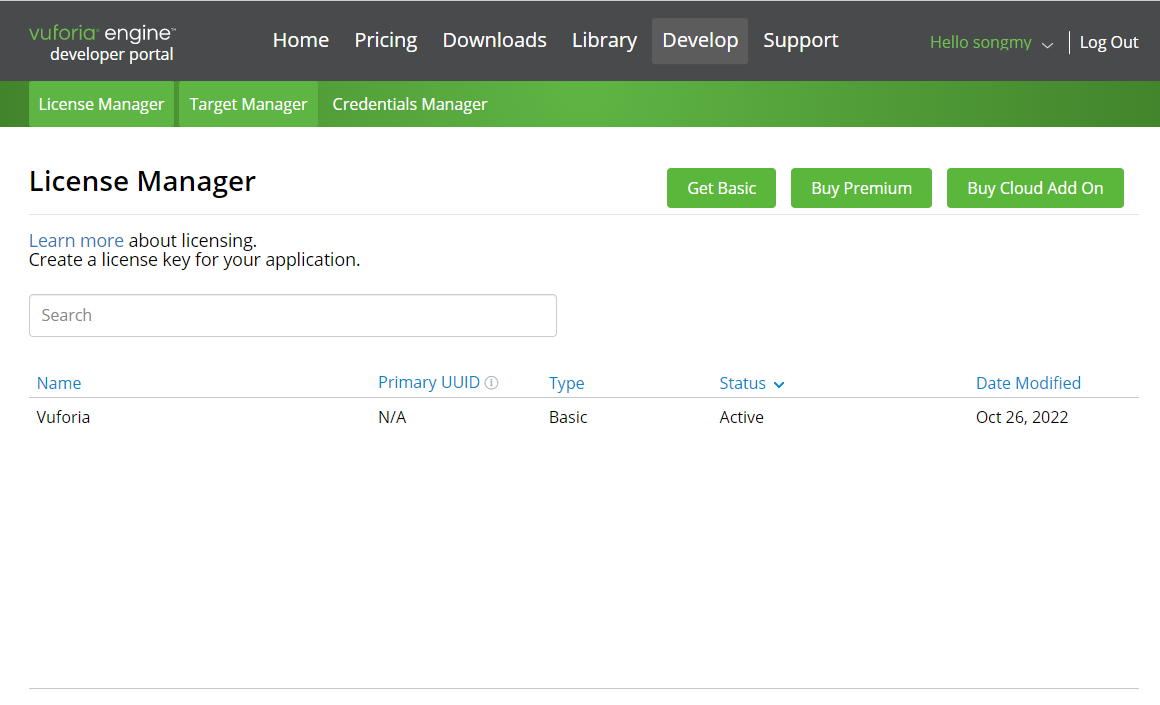The height and width of the screenshot is (705, 1160).
Task: Sort by the Date Modified column header
Action: (x=1028, y=383)
